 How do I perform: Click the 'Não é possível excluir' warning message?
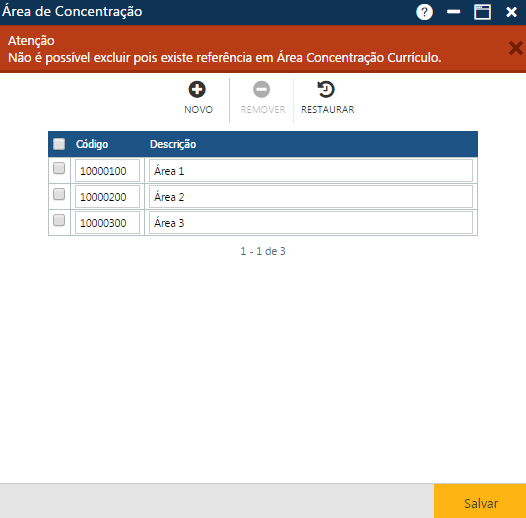point(225,58)
